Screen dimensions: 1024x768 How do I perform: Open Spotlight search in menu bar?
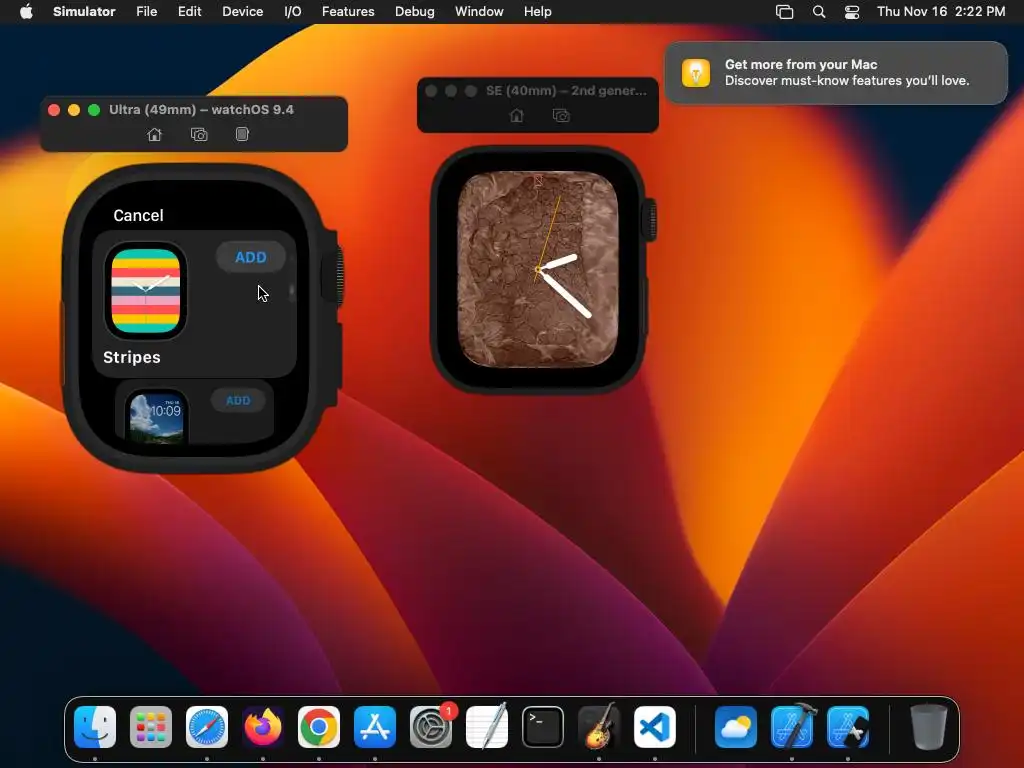point(819,12)
